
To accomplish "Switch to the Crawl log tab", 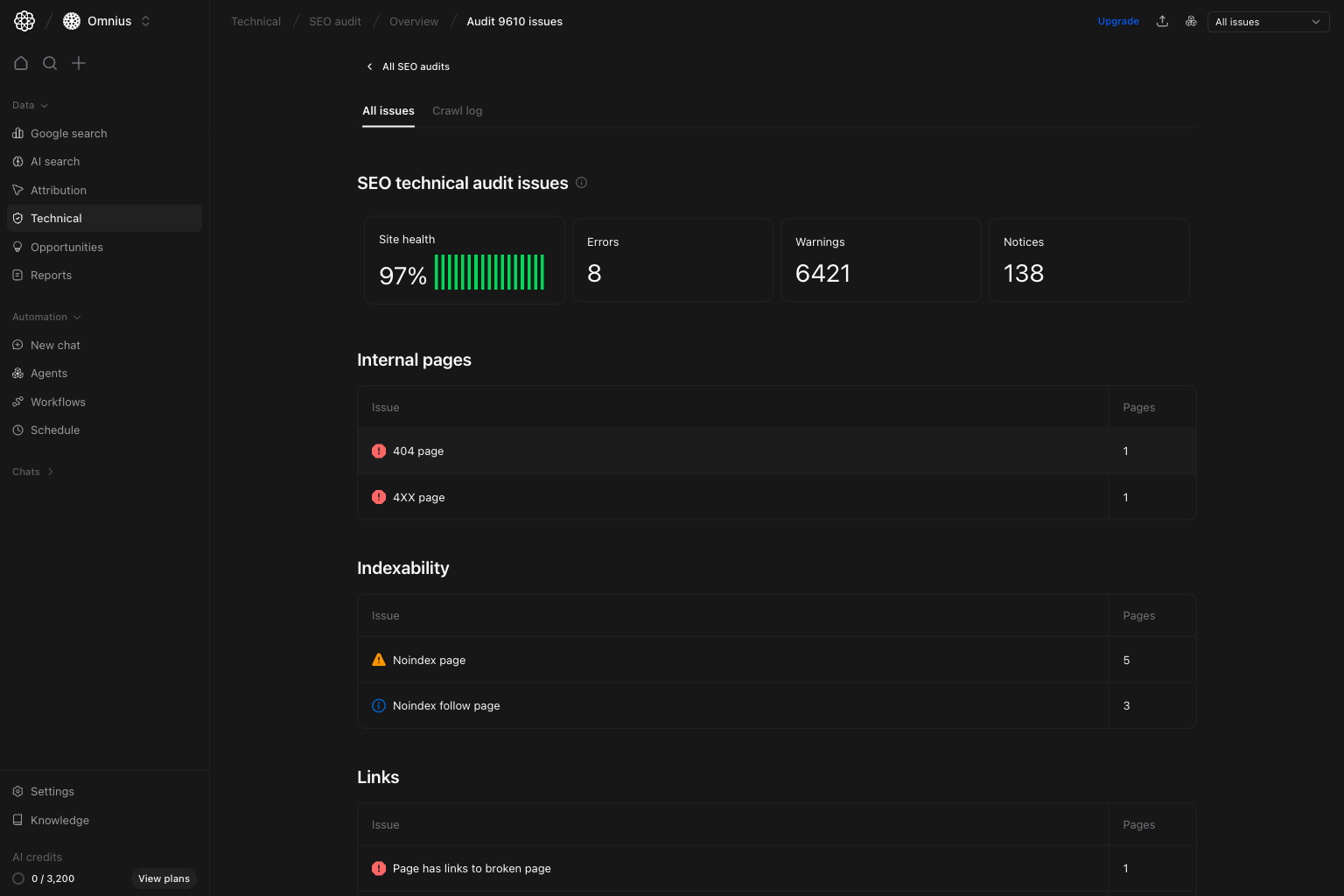I will coord(457,110).
